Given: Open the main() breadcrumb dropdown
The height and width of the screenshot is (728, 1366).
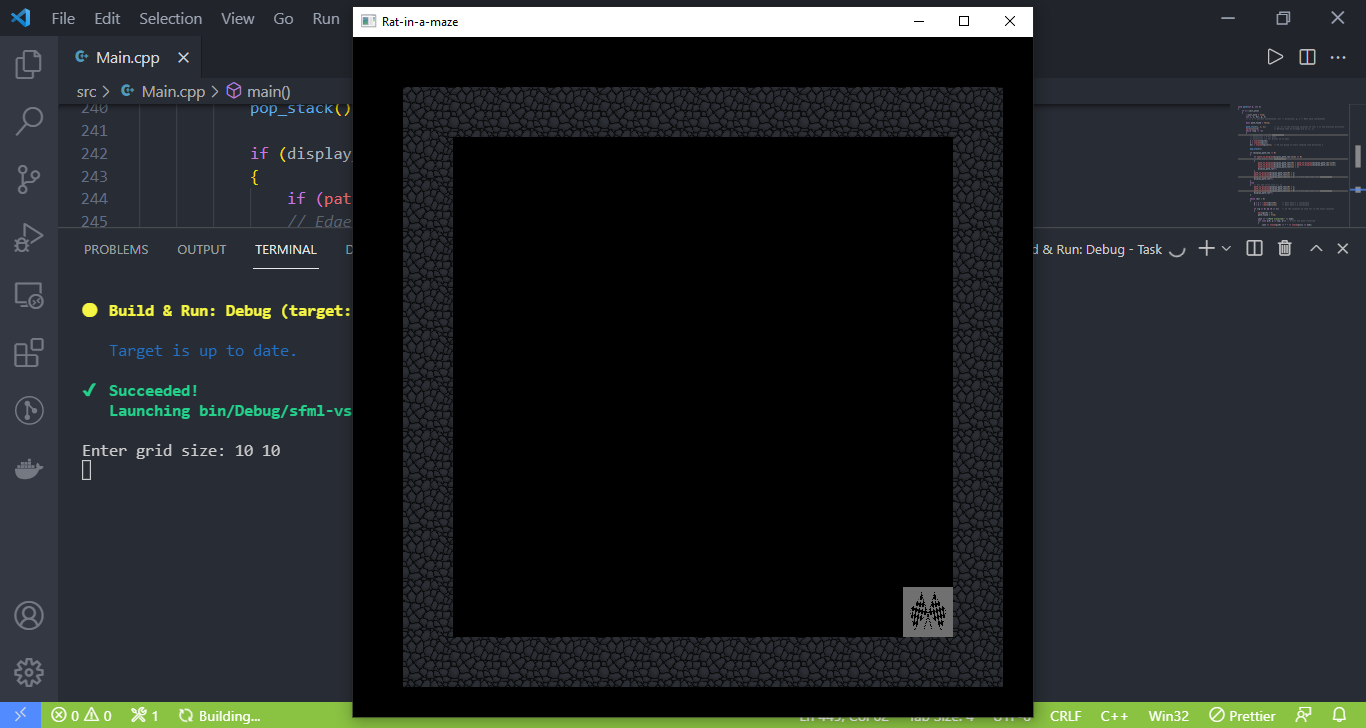Looking at the screenshot, I should 266,90.
